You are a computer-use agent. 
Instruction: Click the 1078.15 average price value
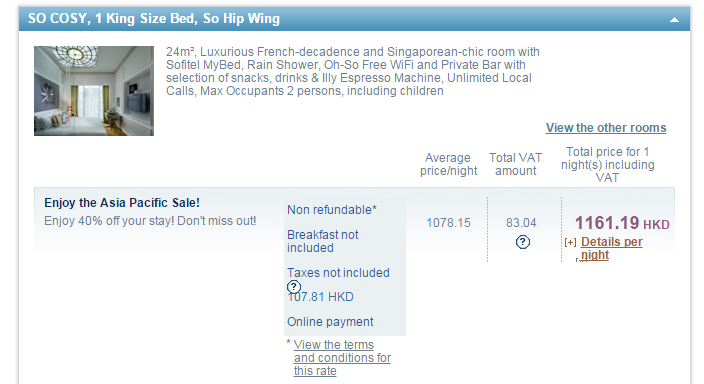[x=448, y=223]
